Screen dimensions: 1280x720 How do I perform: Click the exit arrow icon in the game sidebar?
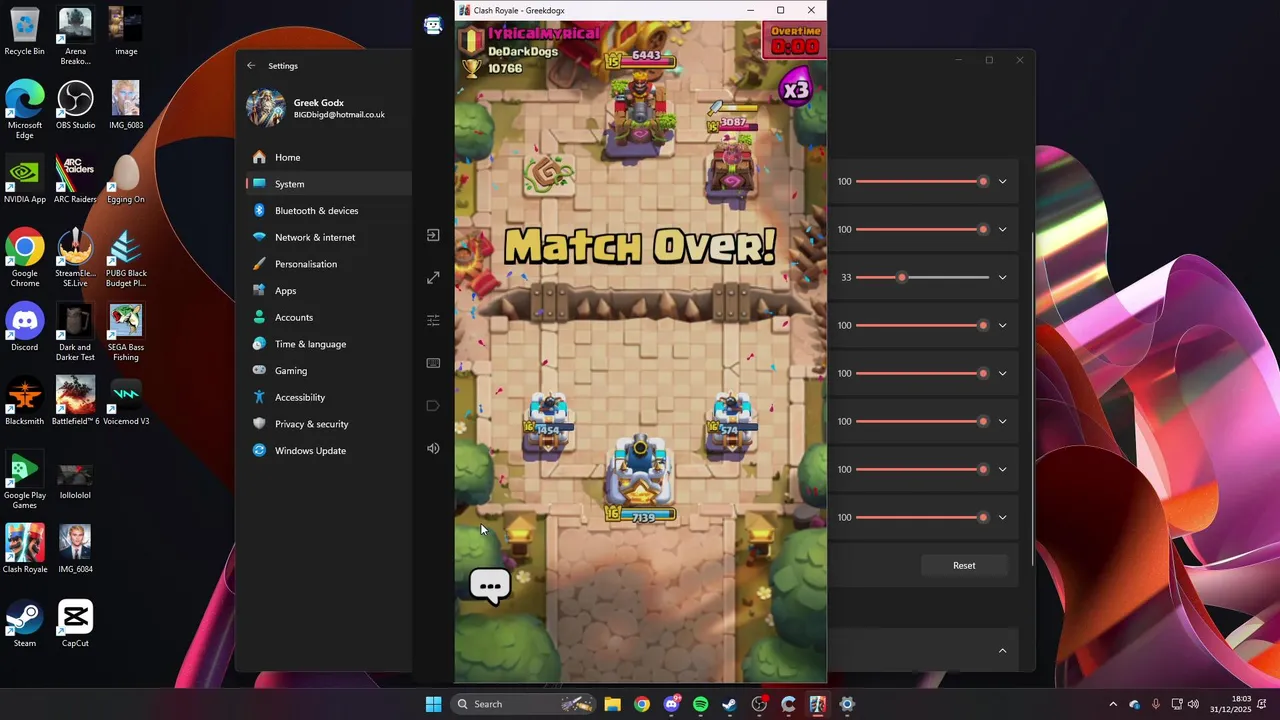click(433, 235)
